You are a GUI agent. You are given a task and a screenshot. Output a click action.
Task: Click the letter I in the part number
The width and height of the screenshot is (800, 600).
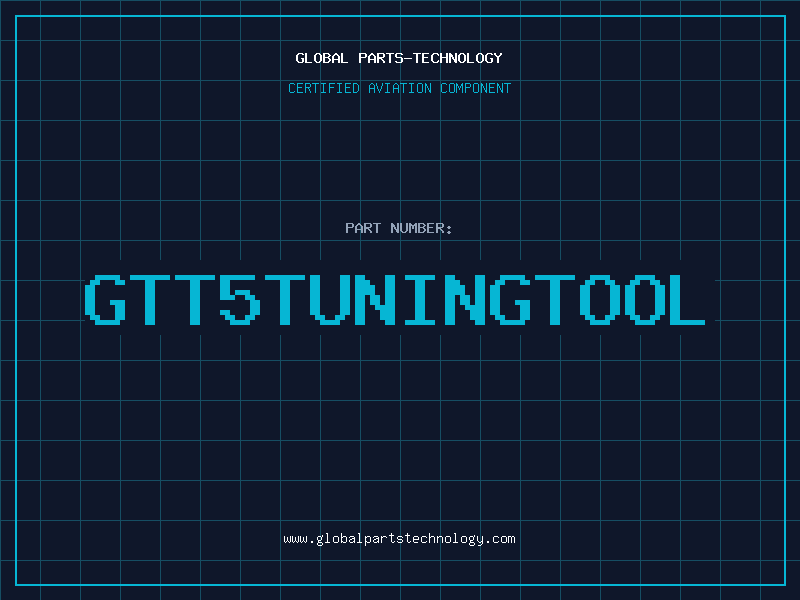tap(419, 299)
